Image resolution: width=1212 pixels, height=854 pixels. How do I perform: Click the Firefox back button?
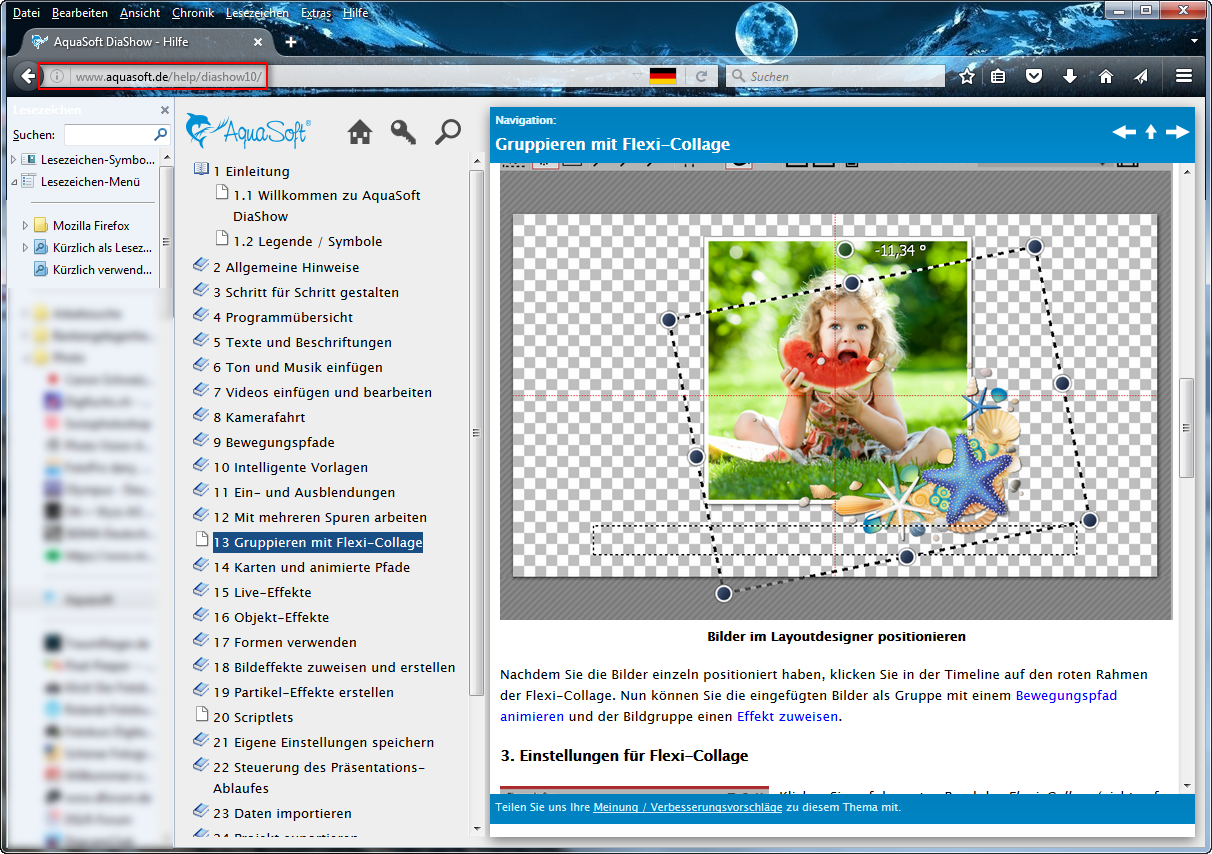point(25,76)
